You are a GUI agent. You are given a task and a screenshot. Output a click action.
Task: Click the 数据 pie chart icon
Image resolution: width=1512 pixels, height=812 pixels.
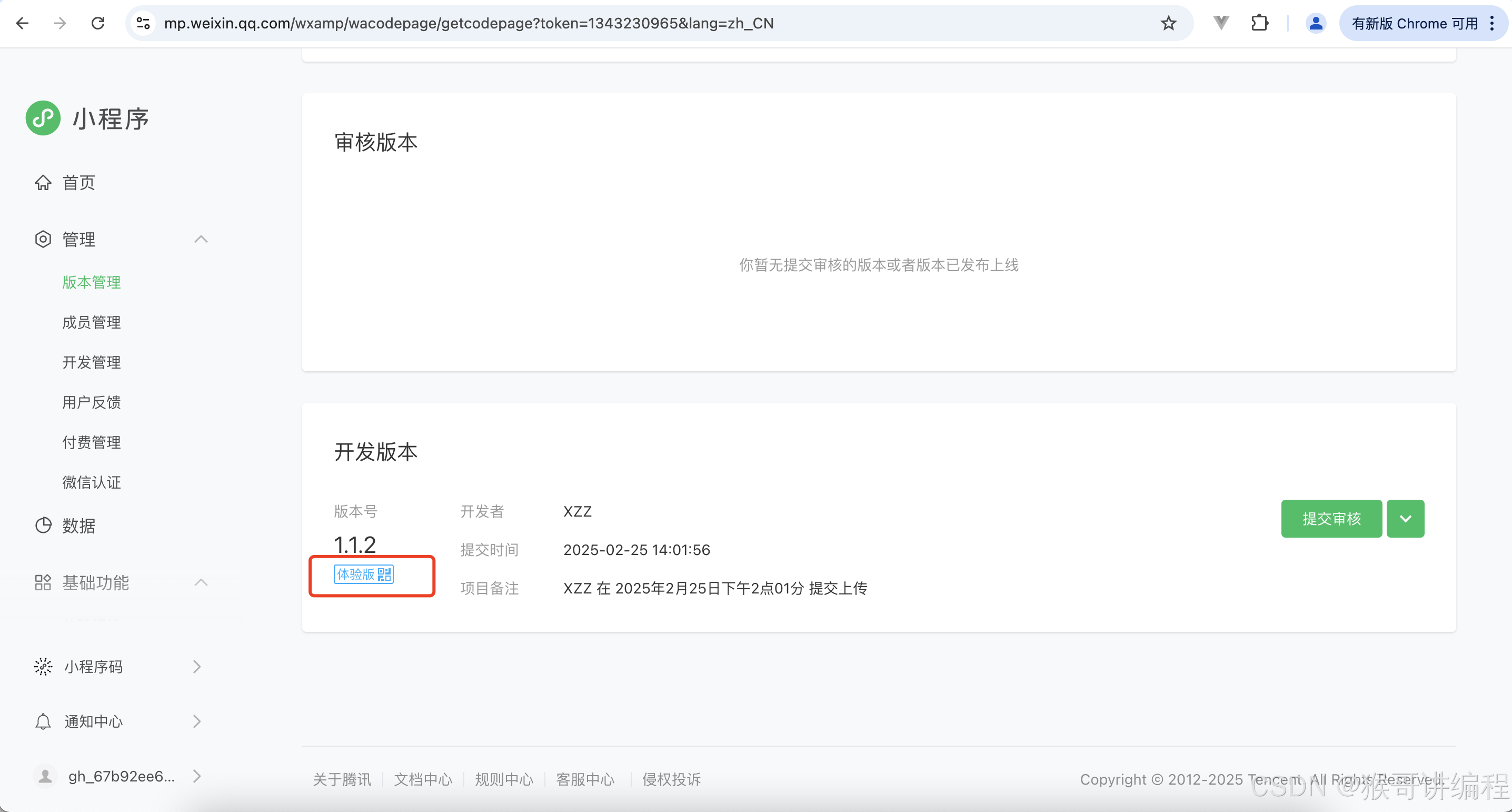point(43,526)
